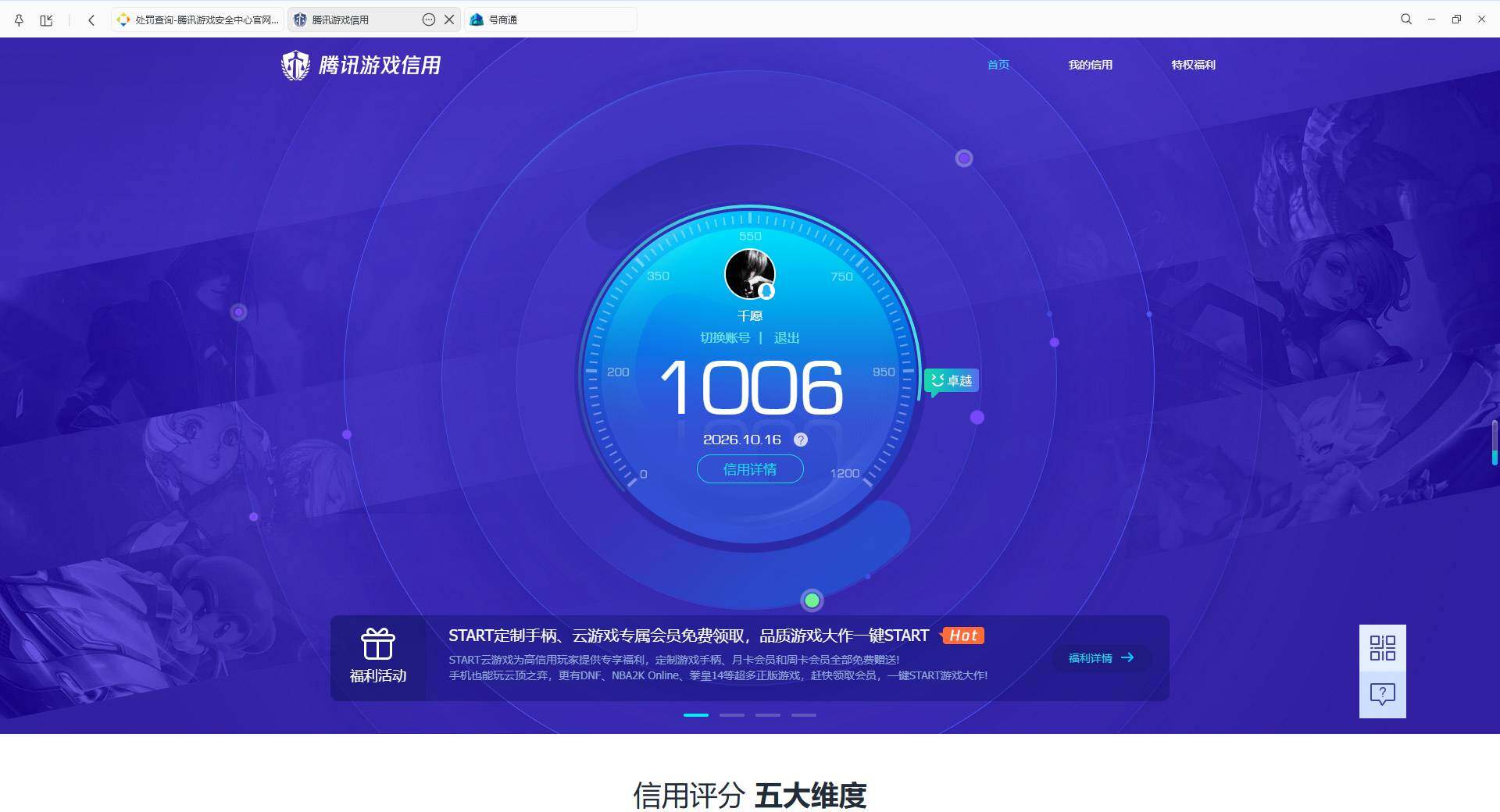Click the Hot tag on START banner
Screen dimensions: 1500x812
pyautogui.click(x=962, y=636)
